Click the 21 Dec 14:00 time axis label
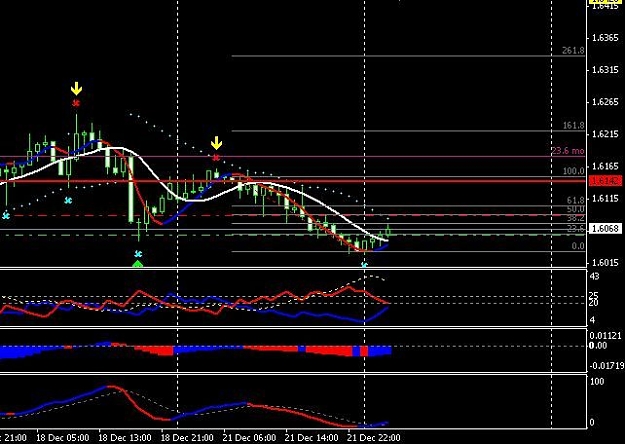The height and width of the screenshot is (444, 625). click(x=312, y=438)
